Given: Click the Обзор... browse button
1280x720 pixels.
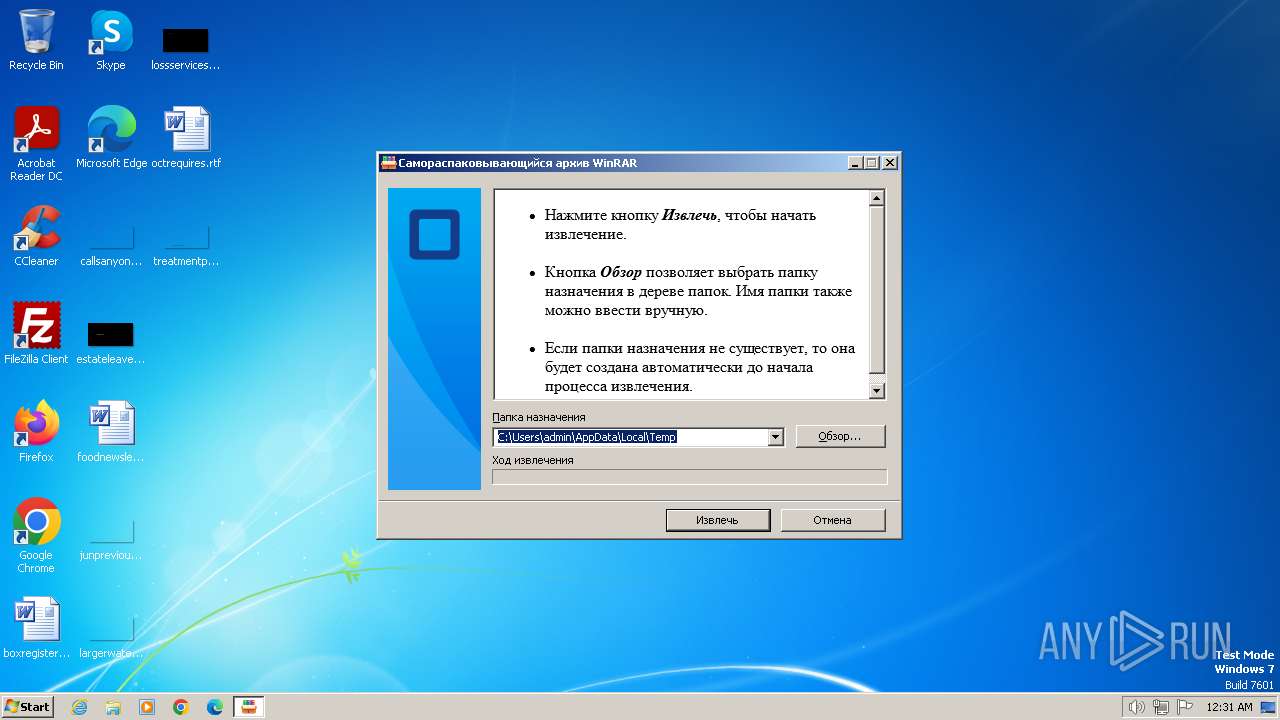Looking at the screenshot, I should 840,437.
